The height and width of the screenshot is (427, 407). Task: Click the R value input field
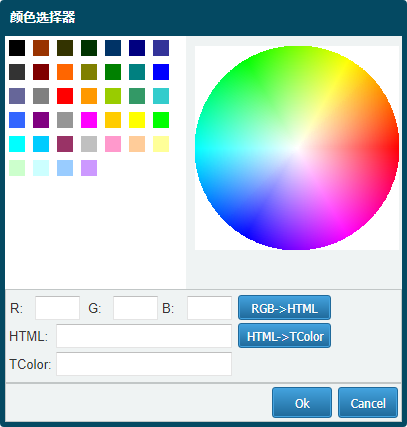[x=57, y=308]
